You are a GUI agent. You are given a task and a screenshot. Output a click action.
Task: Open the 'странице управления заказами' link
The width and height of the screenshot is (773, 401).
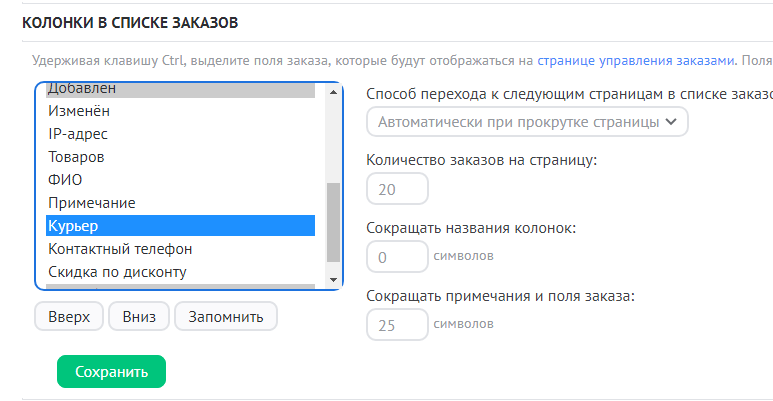(636, 60)
